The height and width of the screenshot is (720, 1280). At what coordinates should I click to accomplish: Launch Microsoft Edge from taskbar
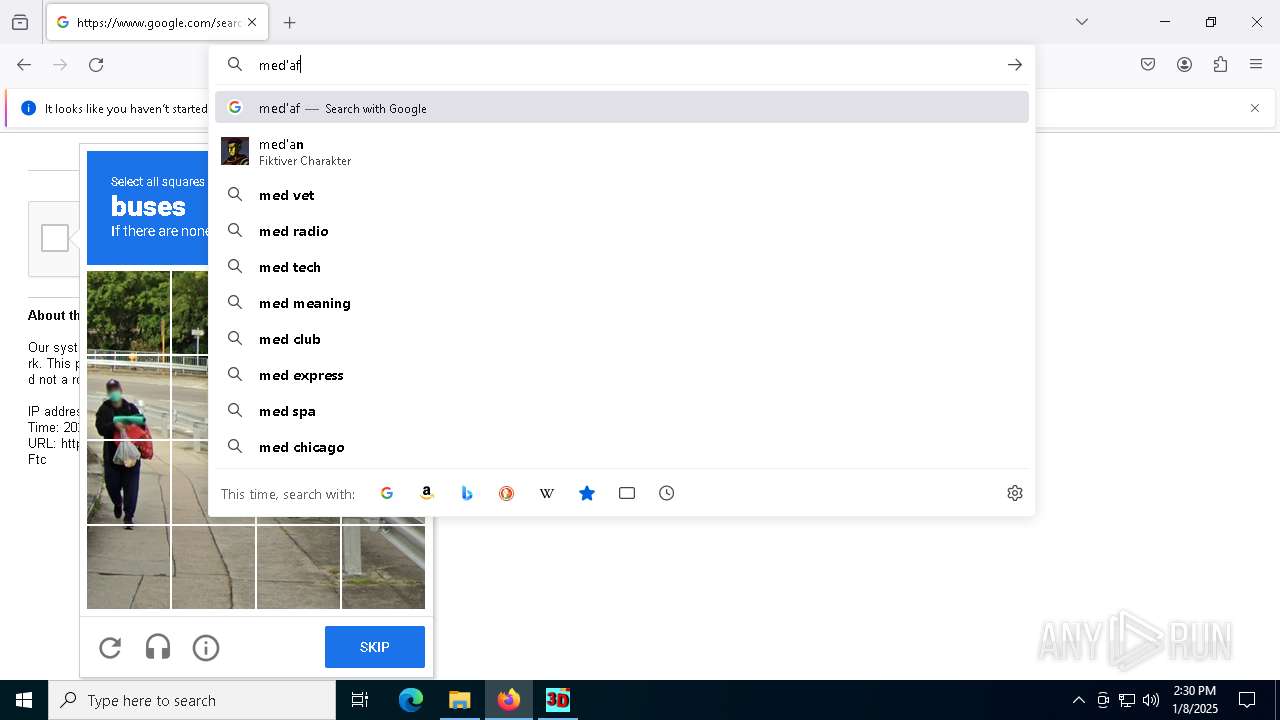tap(411, 700)
